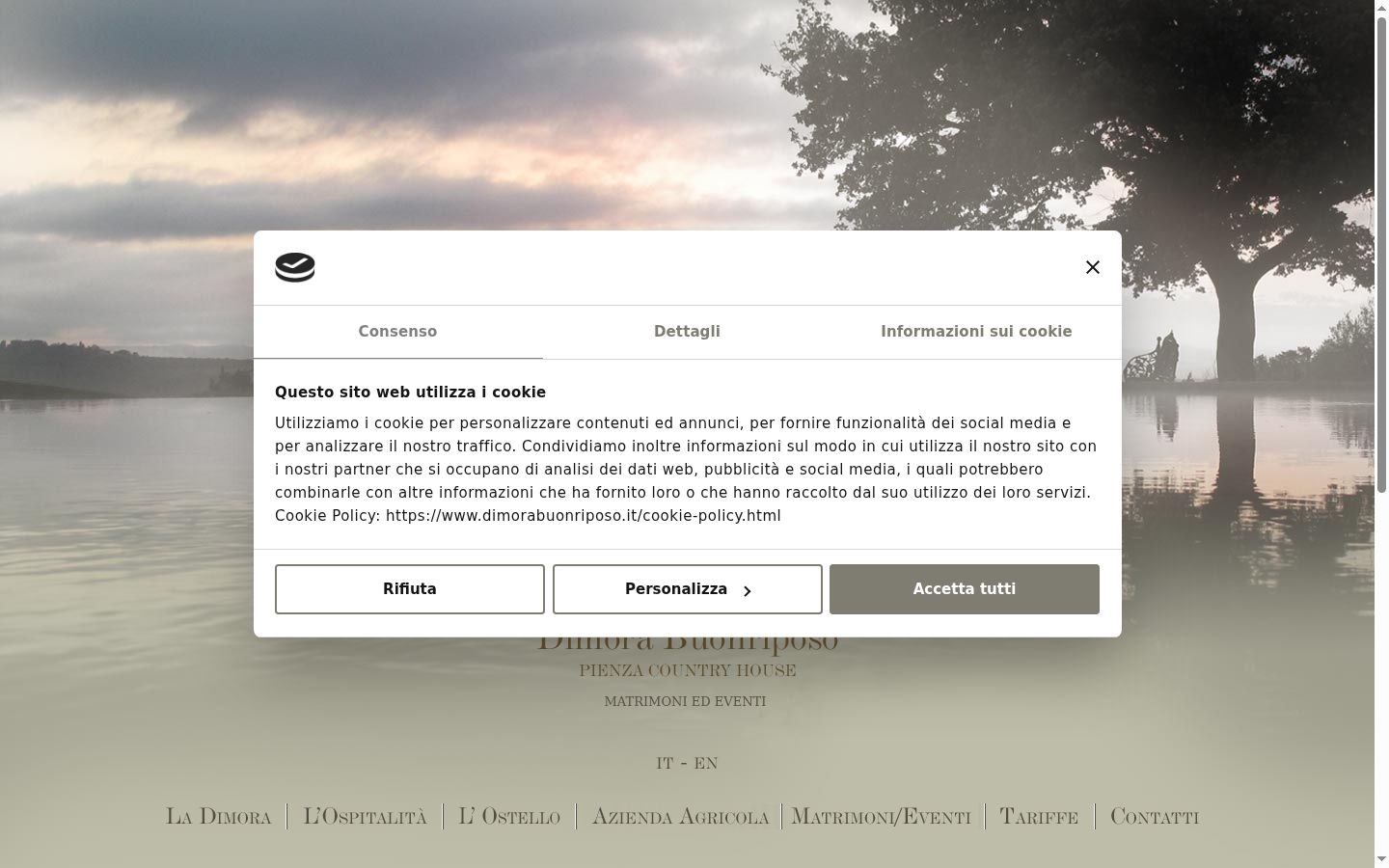Click the "MATRIMONI ED EVENTI" text

pos(685,701)
